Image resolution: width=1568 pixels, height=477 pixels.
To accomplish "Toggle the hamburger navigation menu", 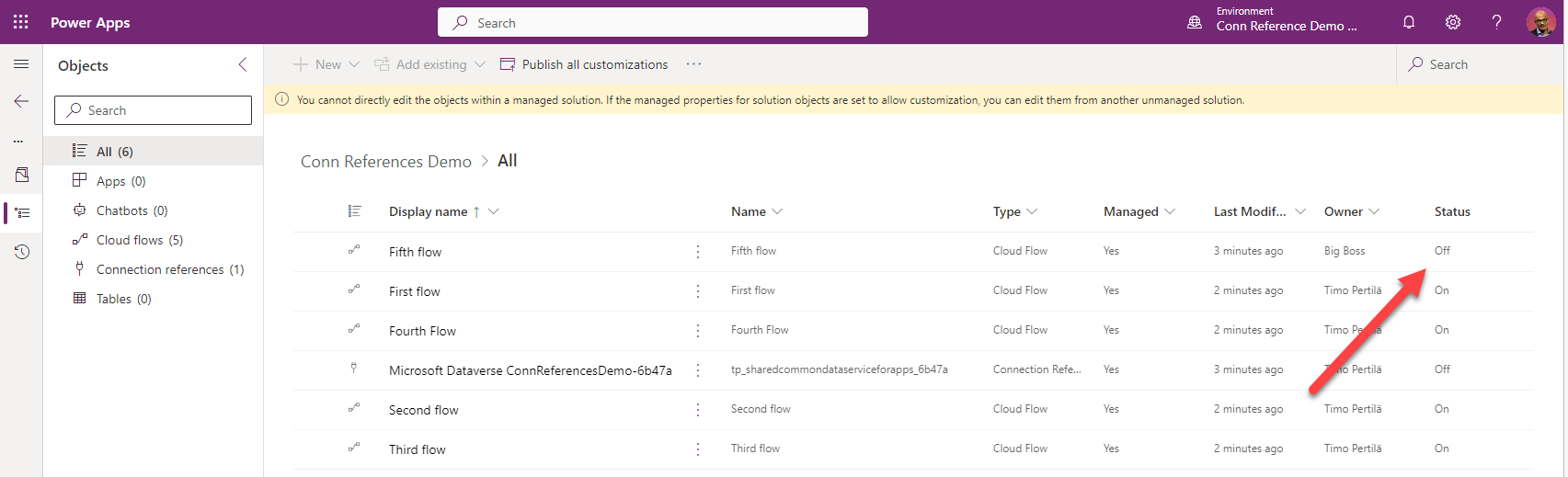I will tap(21, 64).
